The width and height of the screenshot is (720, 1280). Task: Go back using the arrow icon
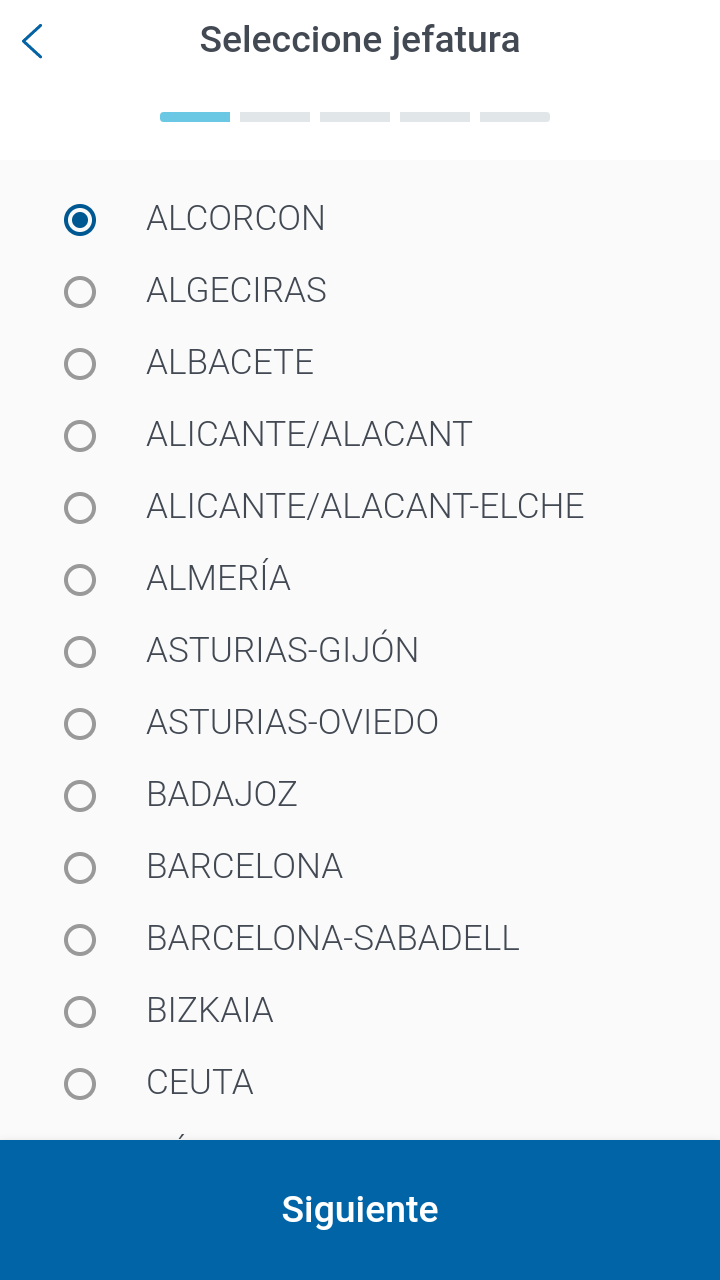pyautogui.click(x=32, y=41)
